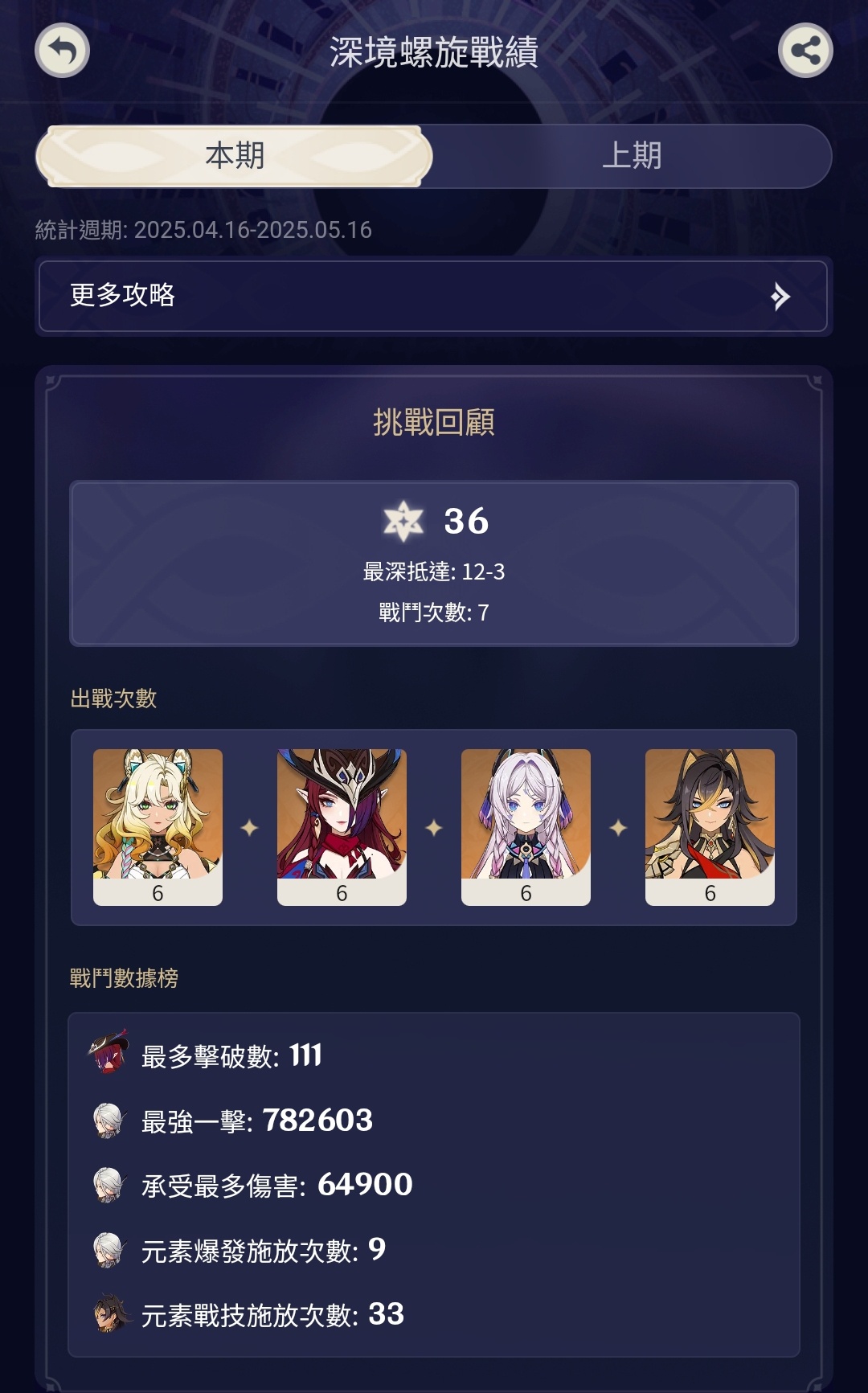
Task: Select the red-haired masked character portrait
Action: coord(342,827)
